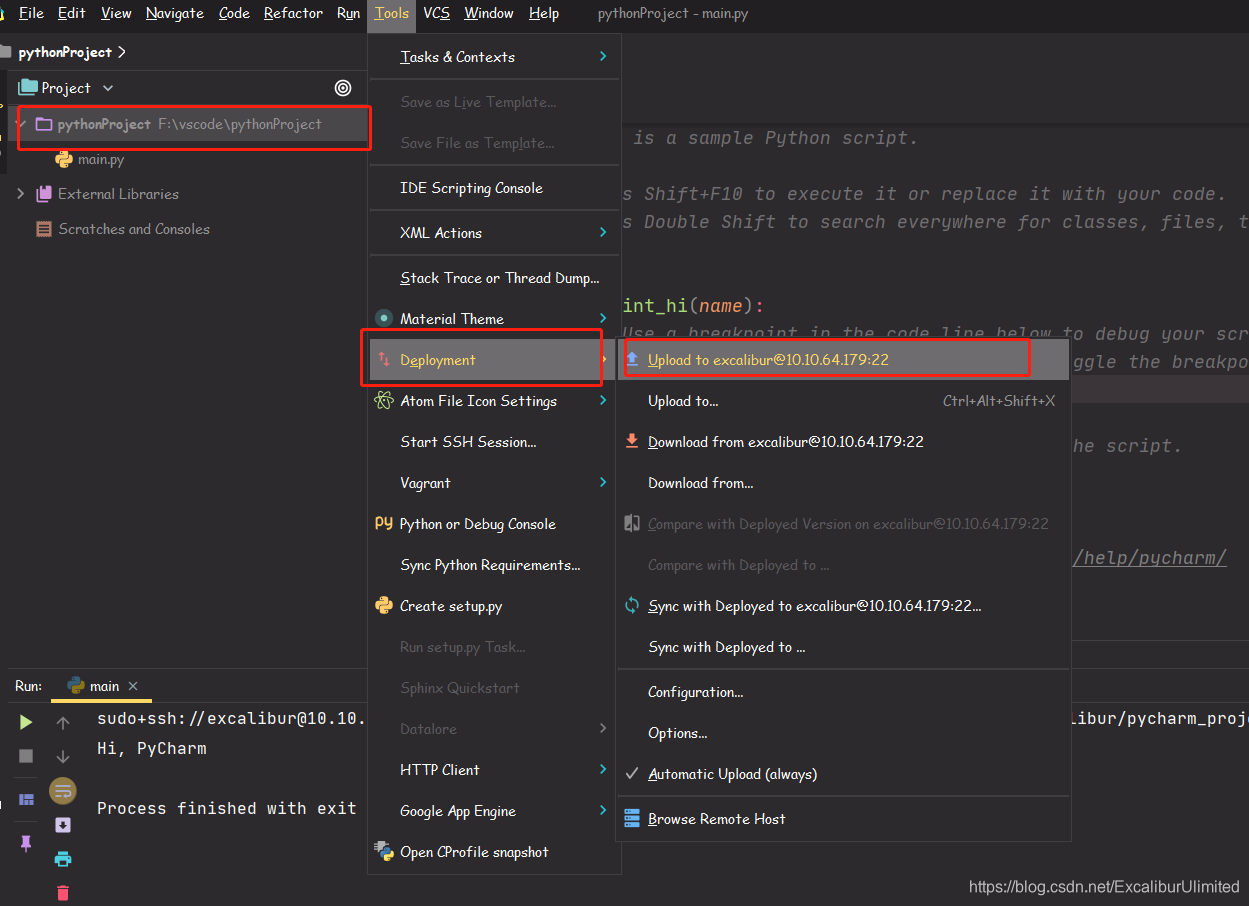Click the up arrow in Run panel
The width and height of the screenshot is (1249, 906).
63,723
